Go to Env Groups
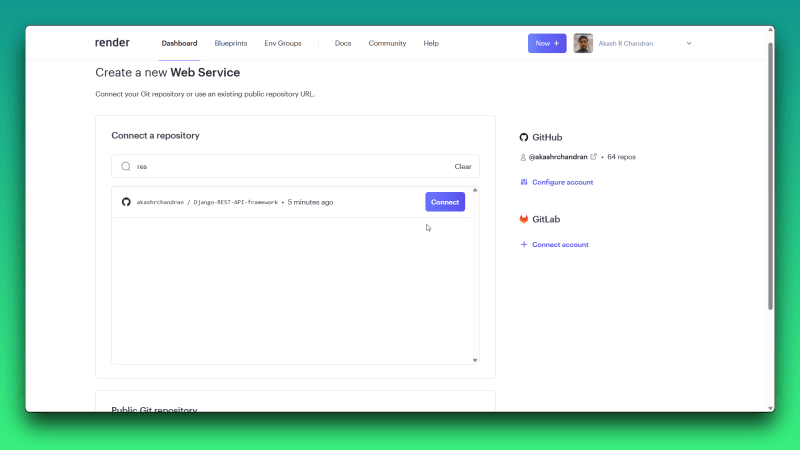 pos(283,43)
